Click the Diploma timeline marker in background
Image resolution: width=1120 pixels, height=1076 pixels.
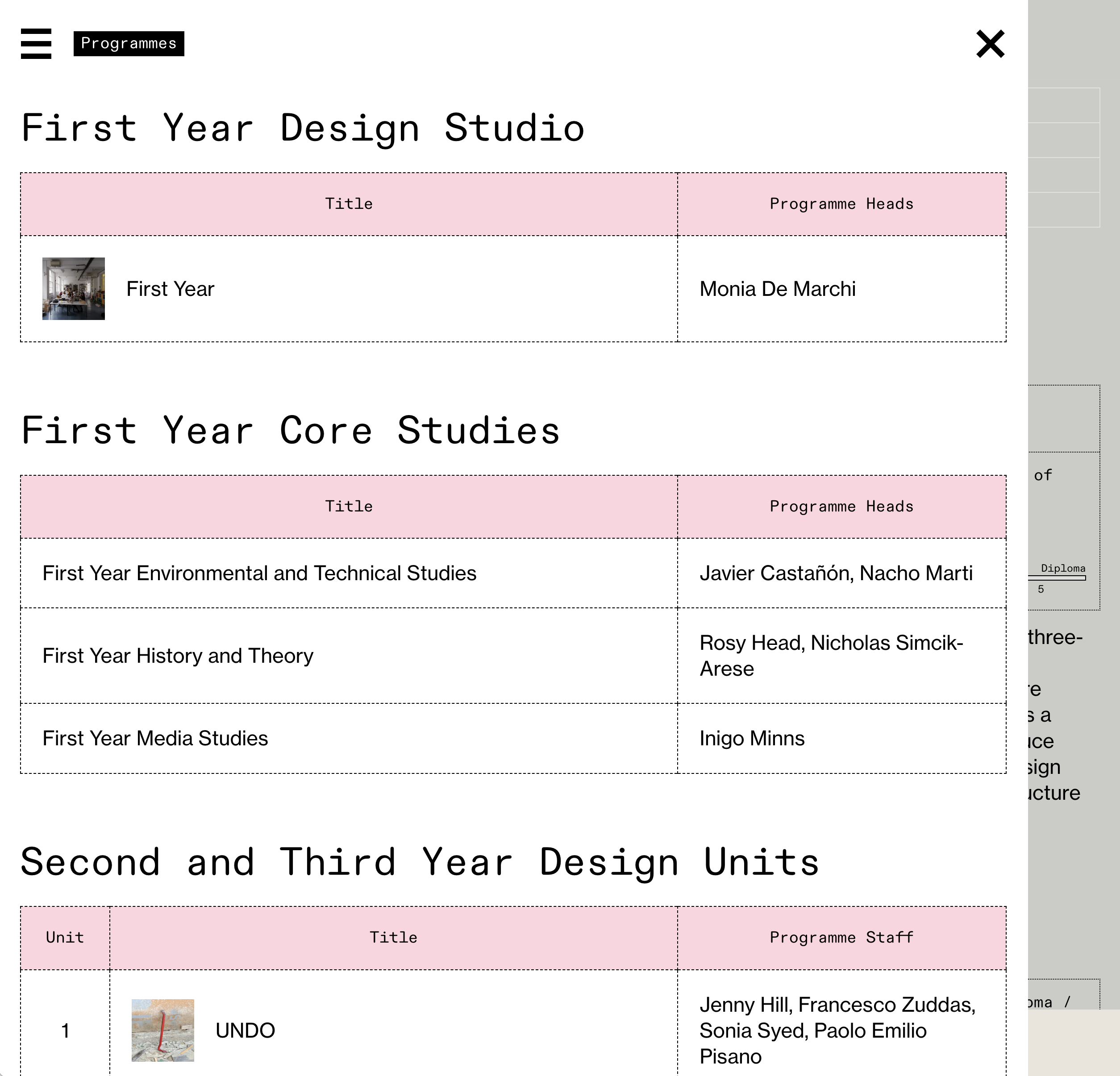pos(1063,569)
